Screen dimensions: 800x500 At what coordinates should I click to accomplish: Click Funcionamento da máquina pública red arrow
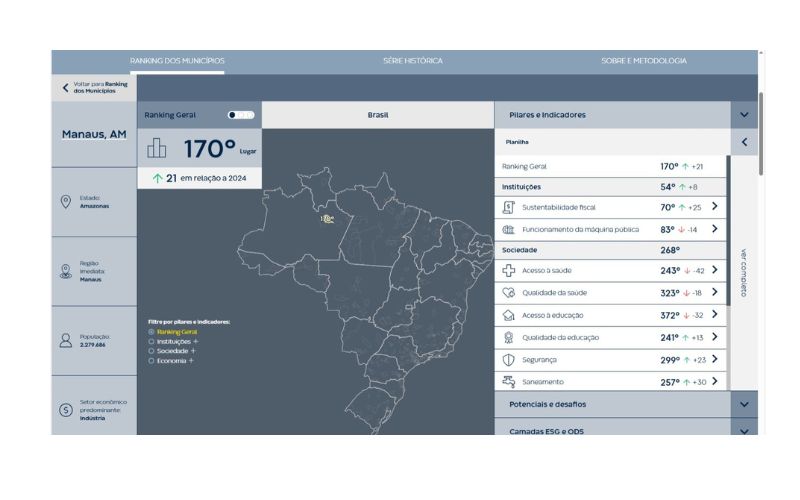click(x=681, y=230)
